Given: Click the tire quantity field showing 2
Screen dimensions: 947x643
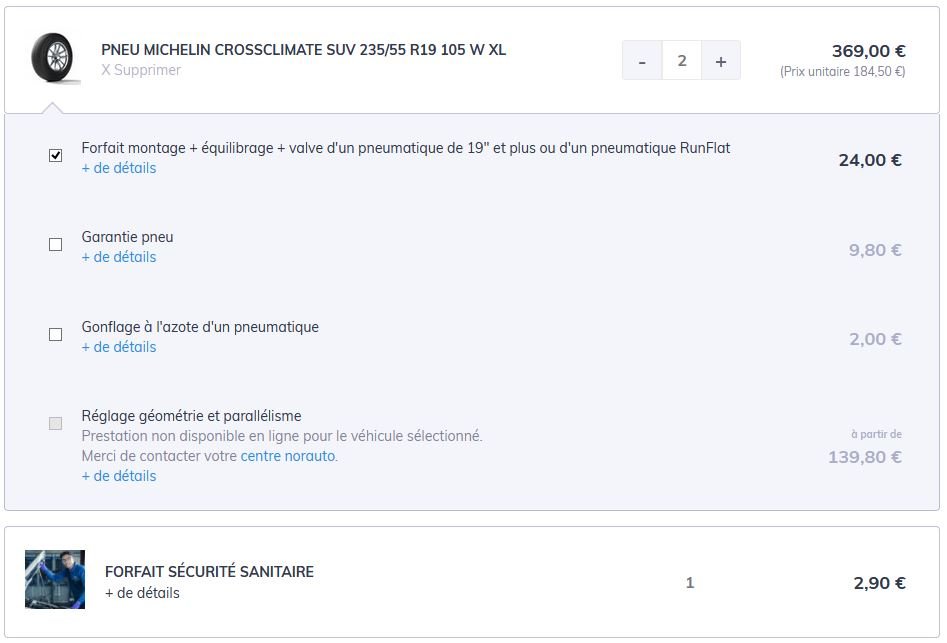Looking at the screenshot, I should coord(682,61).
